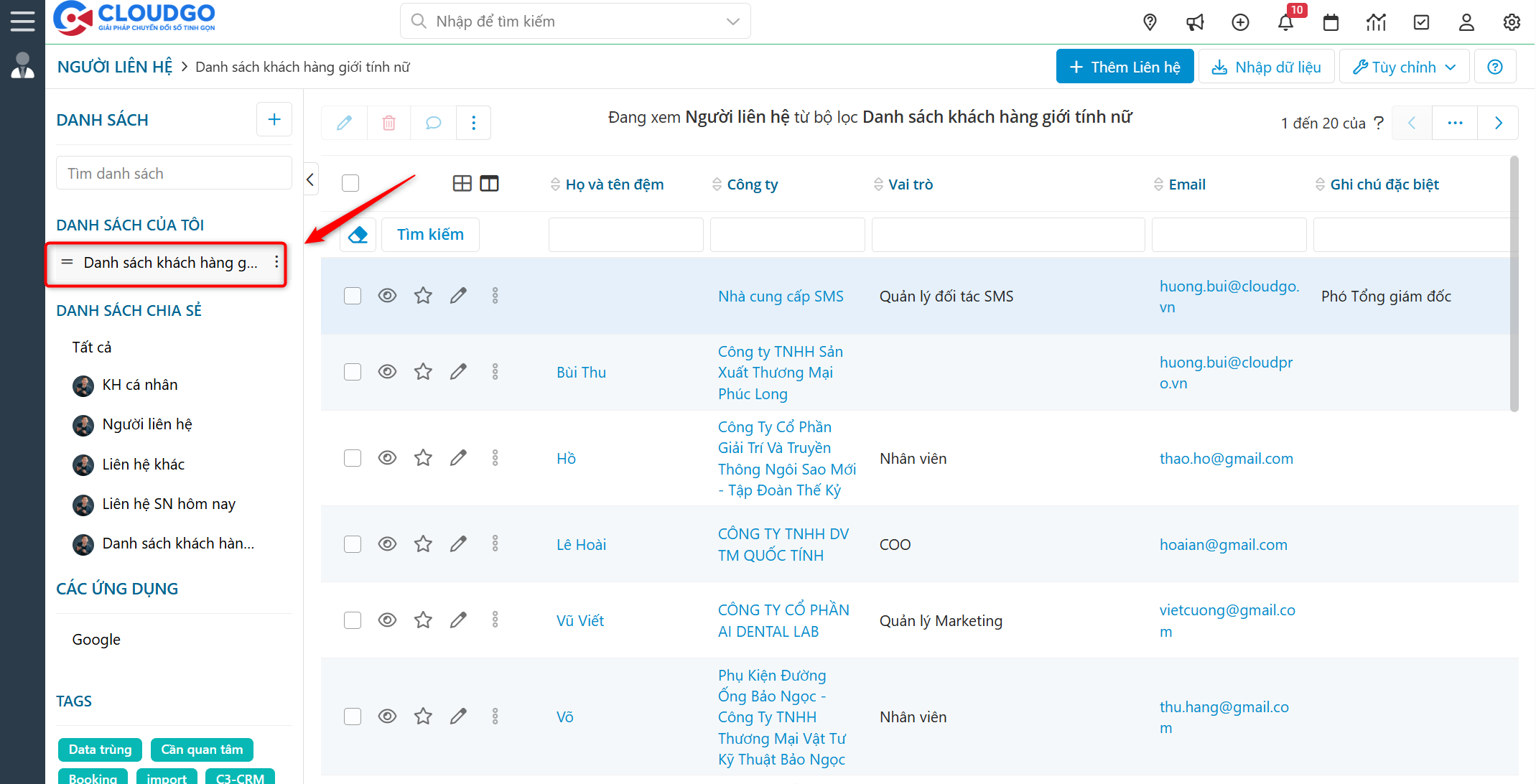Click the eraser clear filter icon
The width and height of the screenshot is (1536, 784).
tap(358, 235)
